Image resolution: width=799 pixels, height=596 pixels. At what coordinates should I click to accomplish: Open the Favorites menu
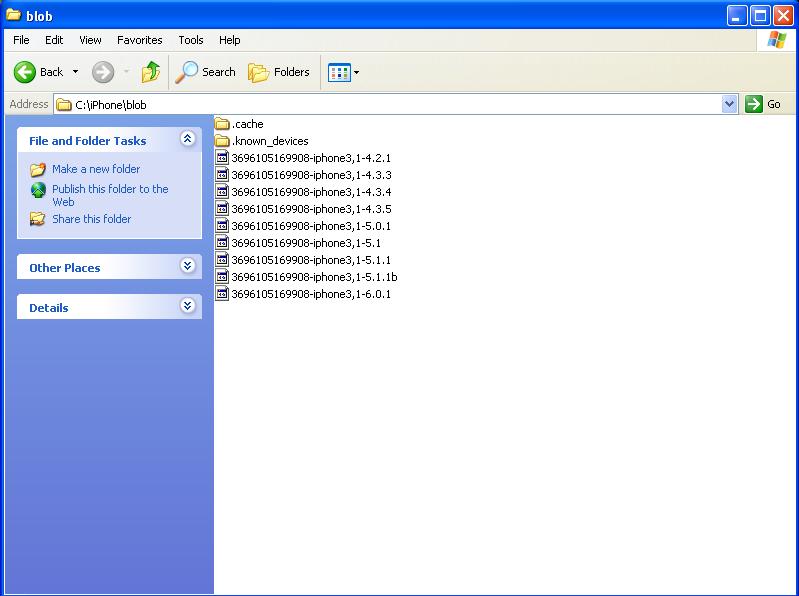click(x=139, y=40)
